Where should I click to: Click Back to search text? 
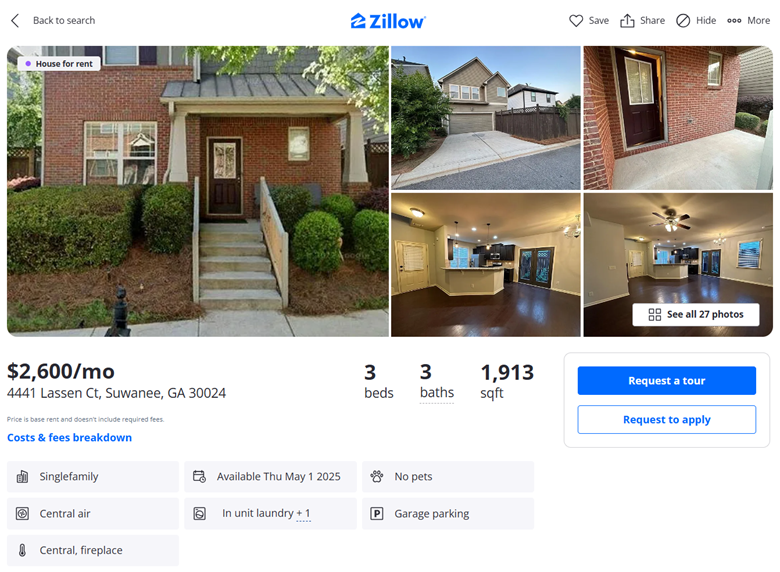tap(64, 20)
